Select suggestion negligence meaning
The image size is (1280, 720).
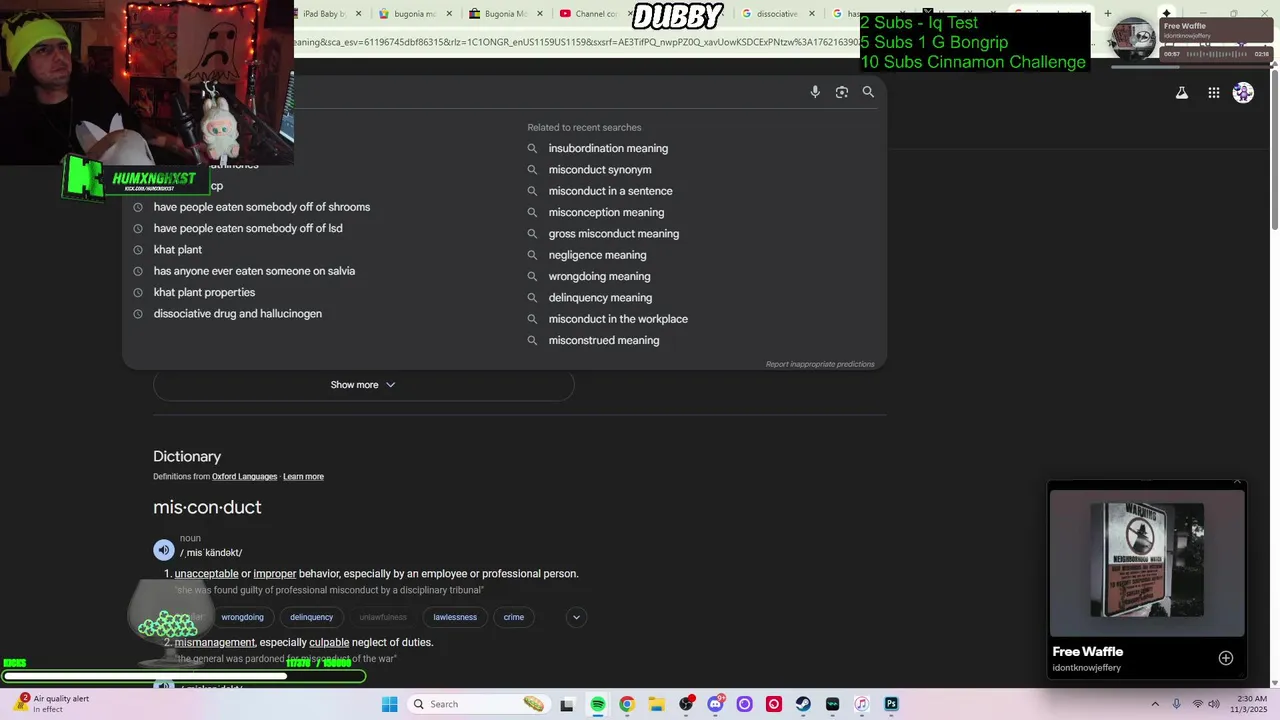click(597, 255)
